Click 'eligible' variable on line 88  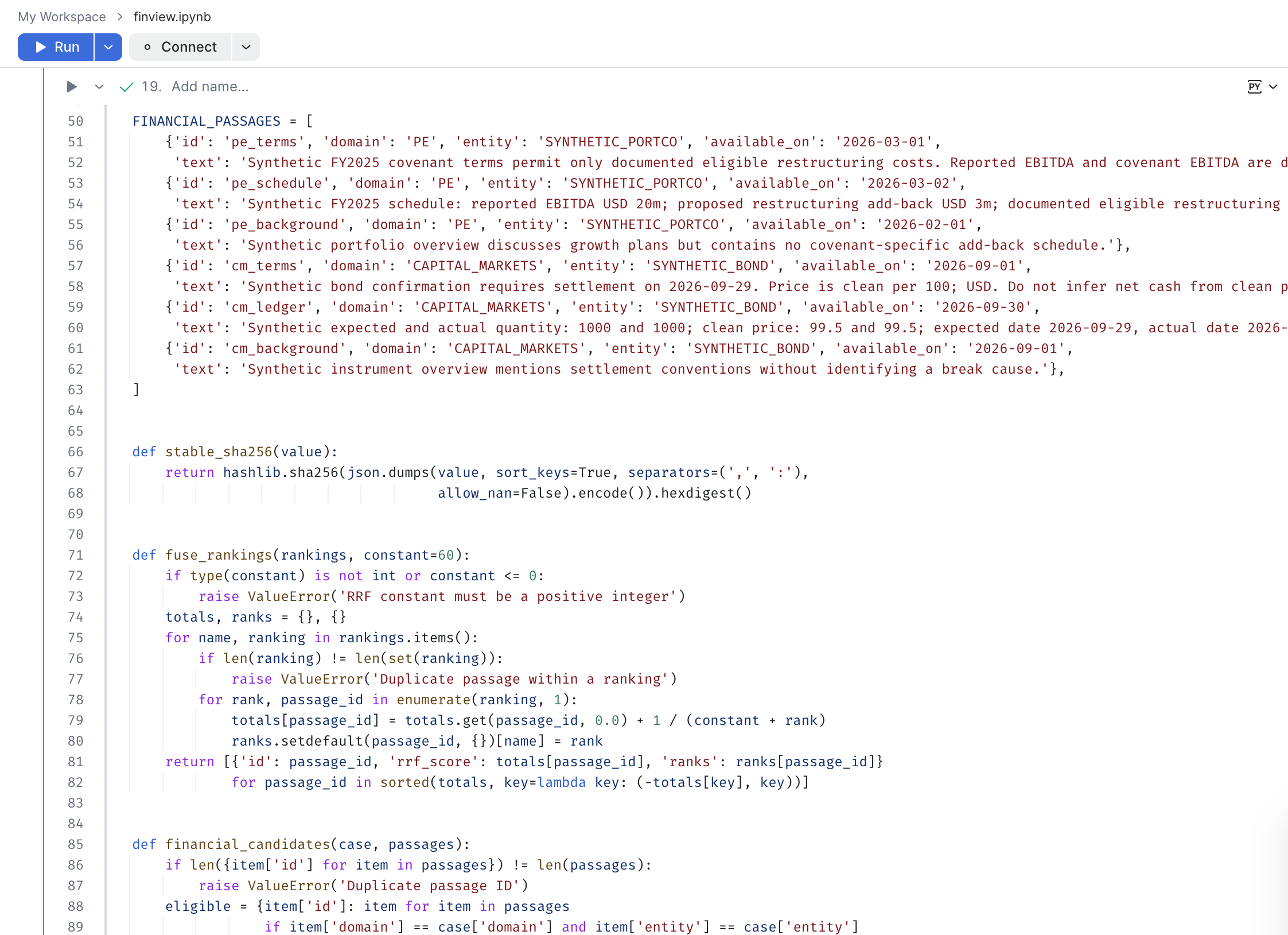tap(198, 906)
